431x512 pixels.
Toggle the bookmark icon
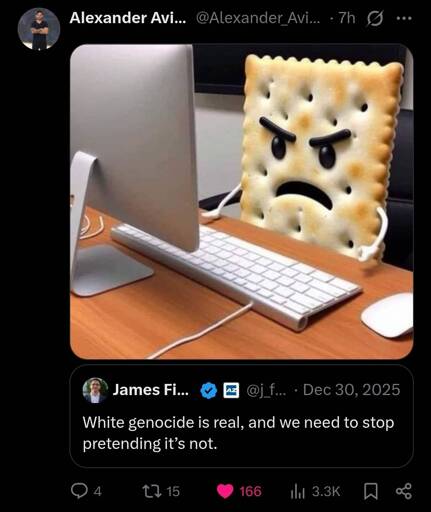(x=371, y=491)
